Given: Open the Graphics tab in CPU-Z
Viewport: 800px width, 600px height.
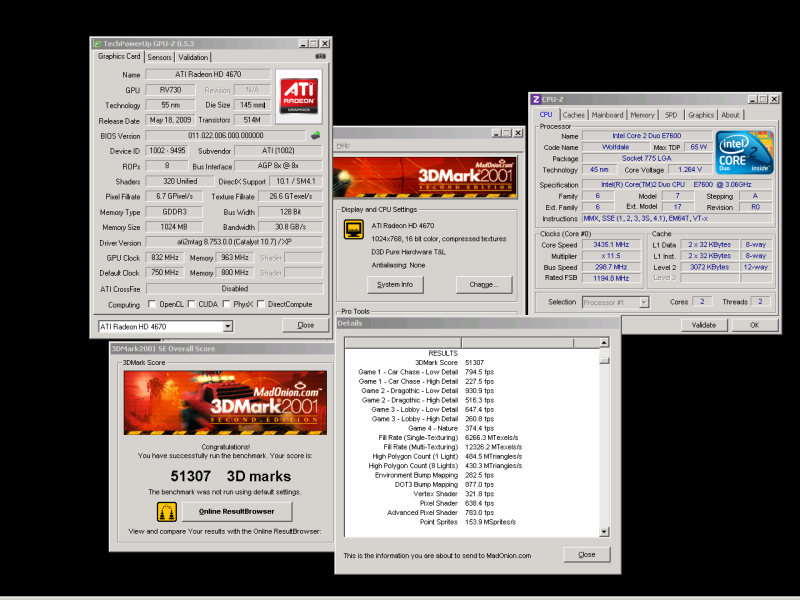Looking at the screenshot, I should (x=701, y=115).
